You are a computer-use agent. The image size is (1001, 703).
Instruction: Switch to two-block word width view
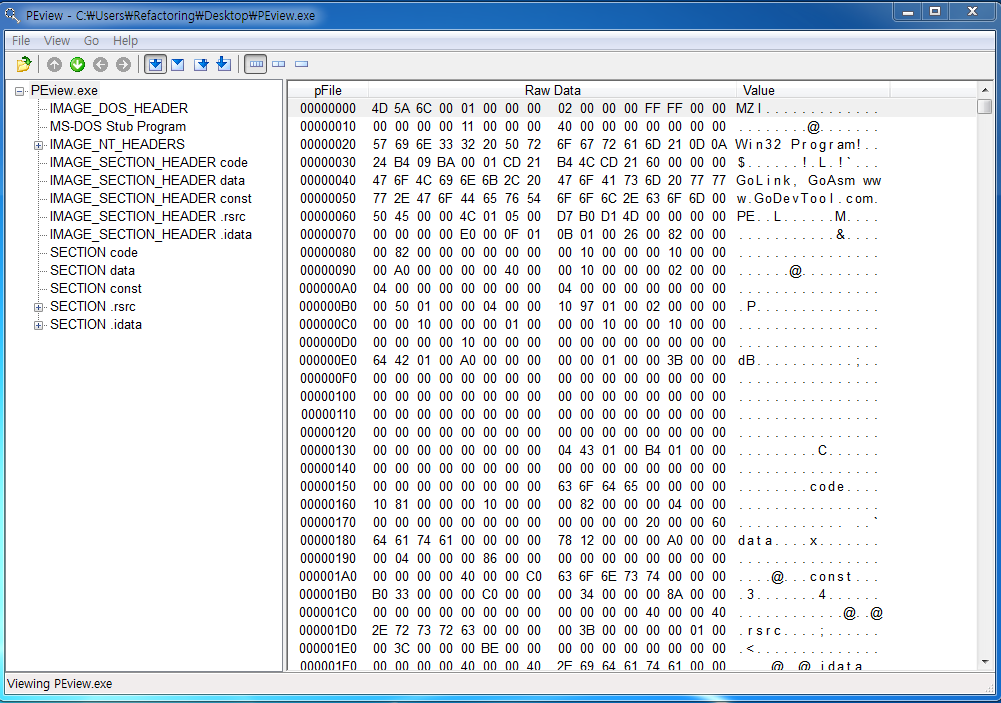pos(278,64)
